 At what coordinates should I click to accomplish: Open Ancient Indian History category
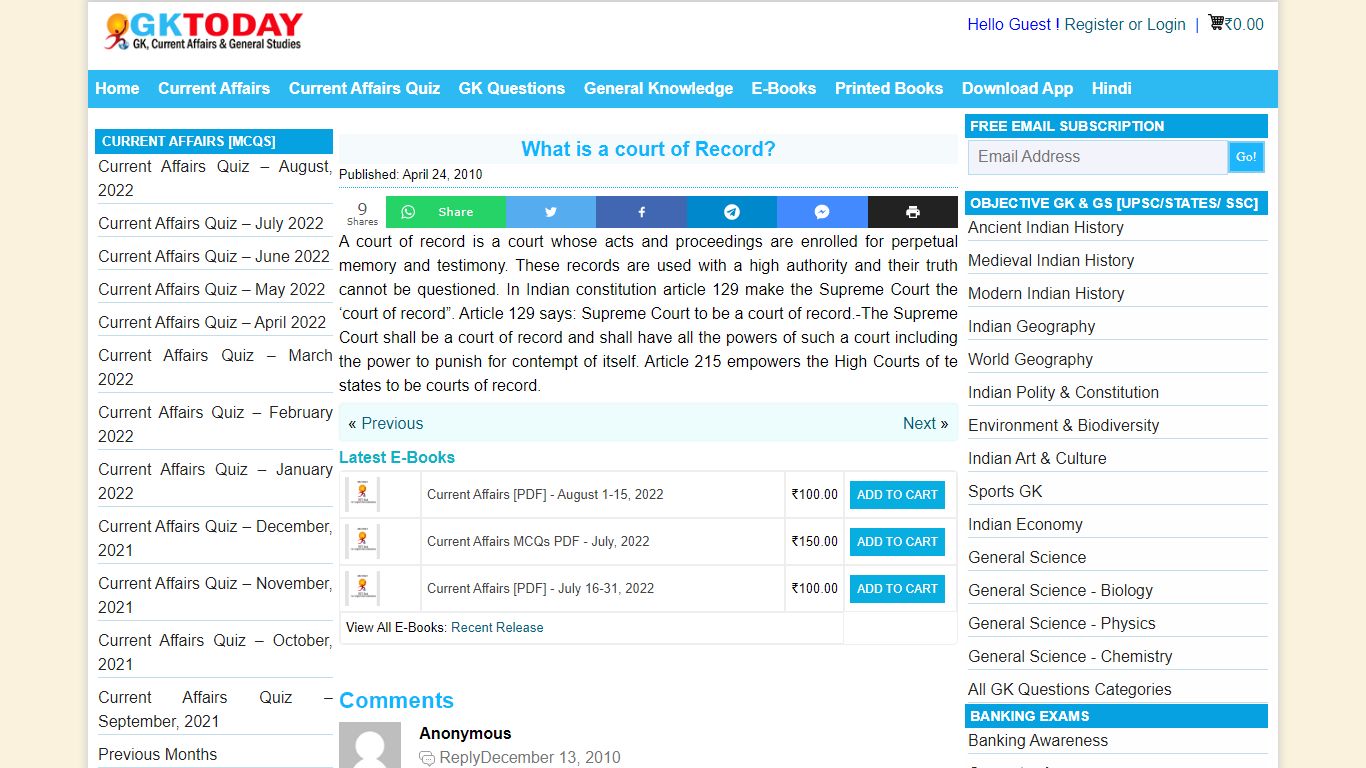(1046, 227)
